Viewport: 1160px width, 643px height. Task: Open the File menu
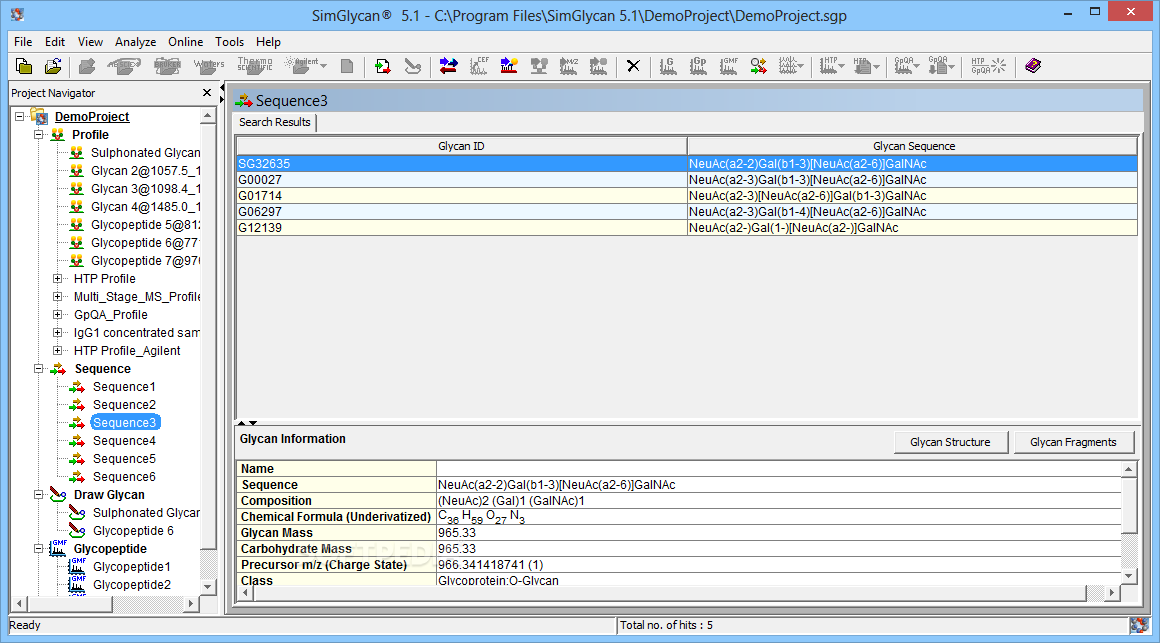pyautogui.click(x=23, y=42)
